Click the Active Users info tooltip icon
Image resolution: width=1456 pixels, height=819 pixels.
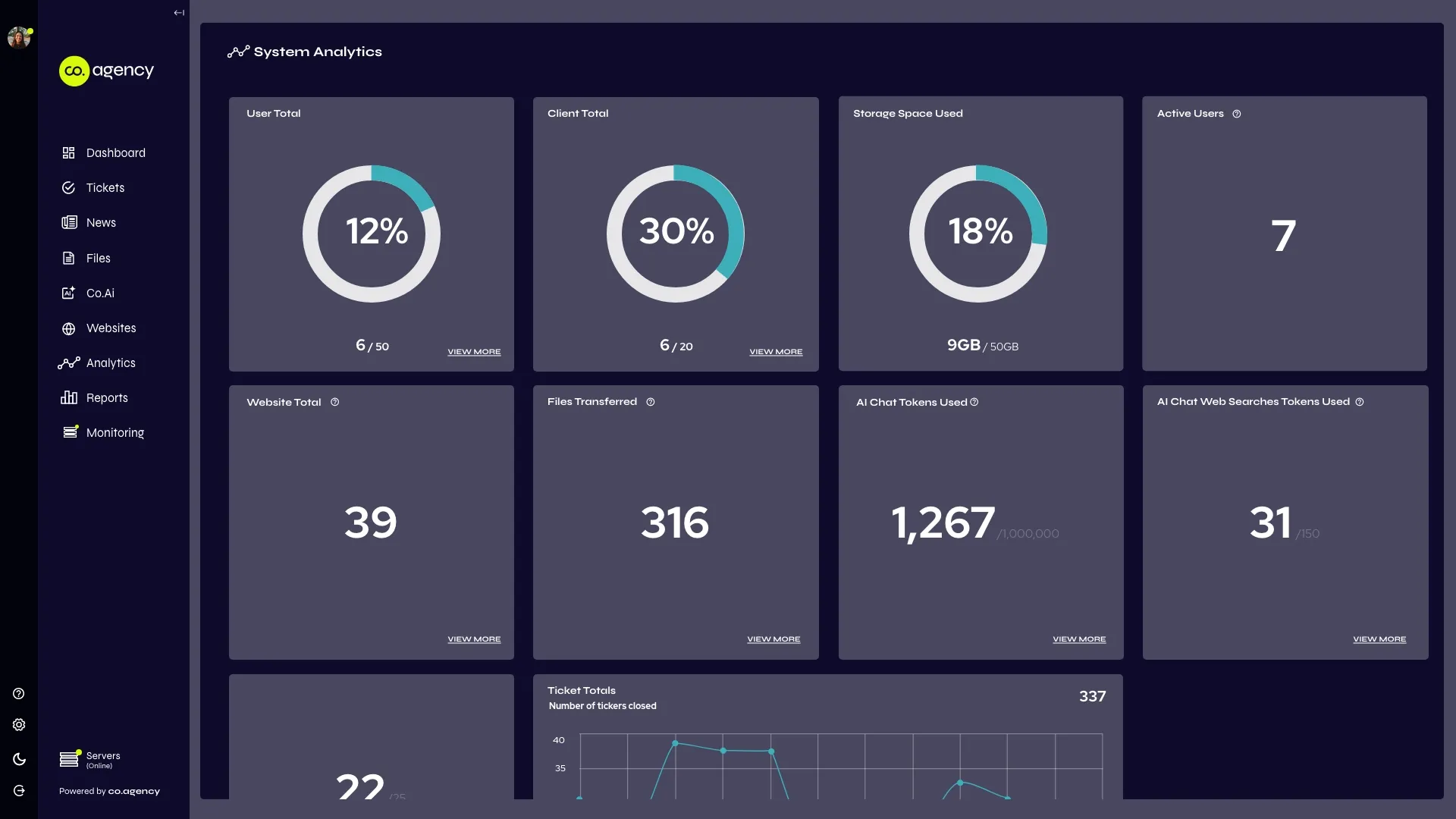[1236, 113]
